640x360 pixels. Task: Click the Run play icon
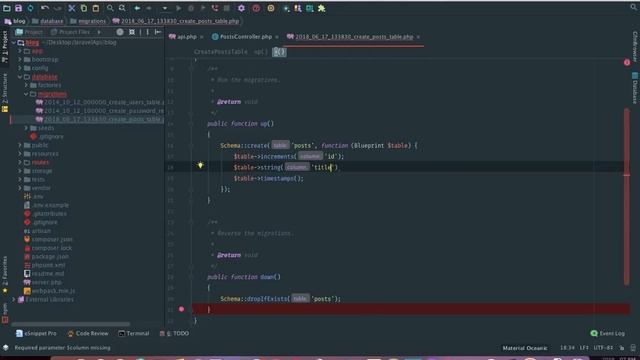point(178,8)
